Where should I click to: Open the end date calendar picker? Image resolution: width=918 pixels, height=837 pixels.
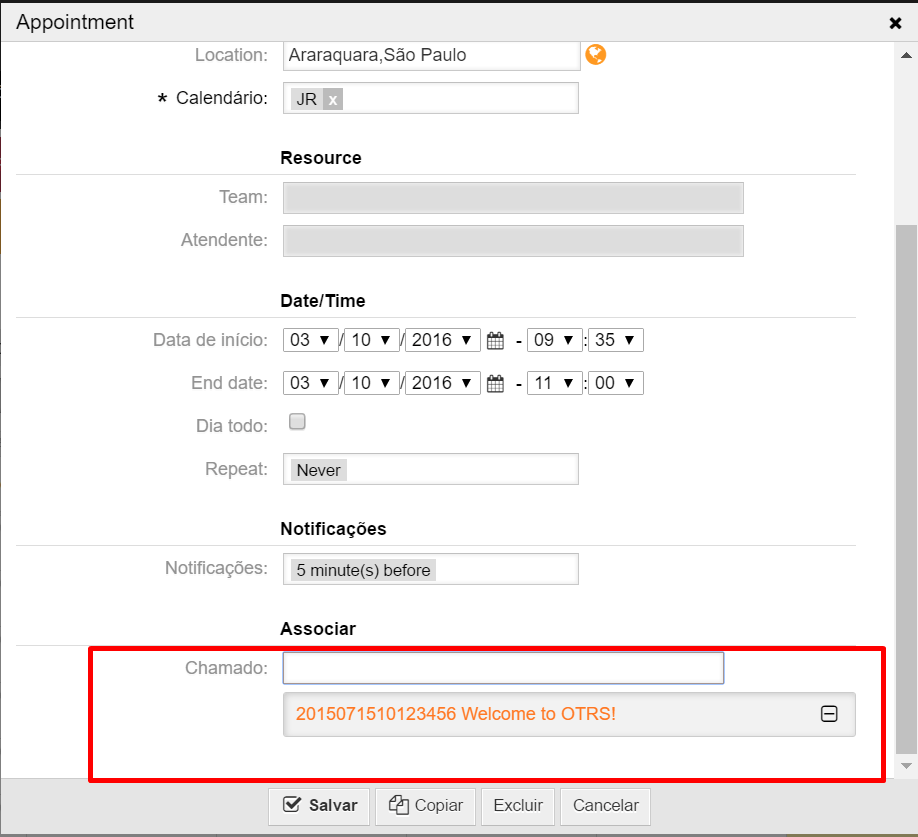coord(495,384)
